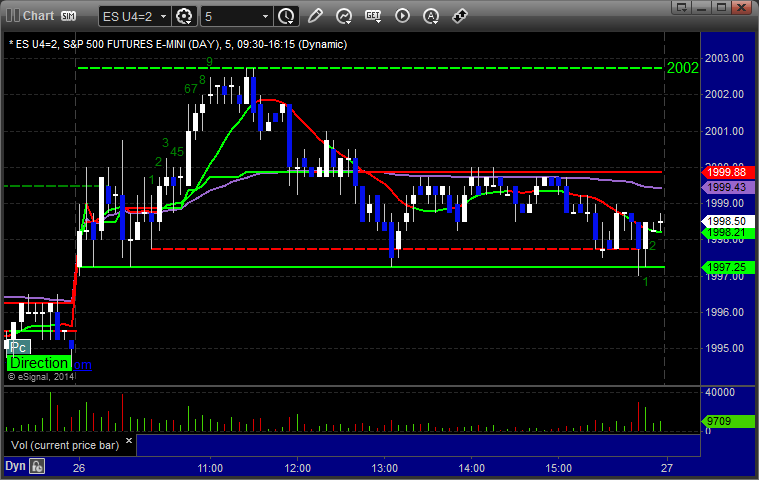The height and width of the screenshot is (480, 759).
Task: Click the red 1999.88 price marker
Action: 728,173
